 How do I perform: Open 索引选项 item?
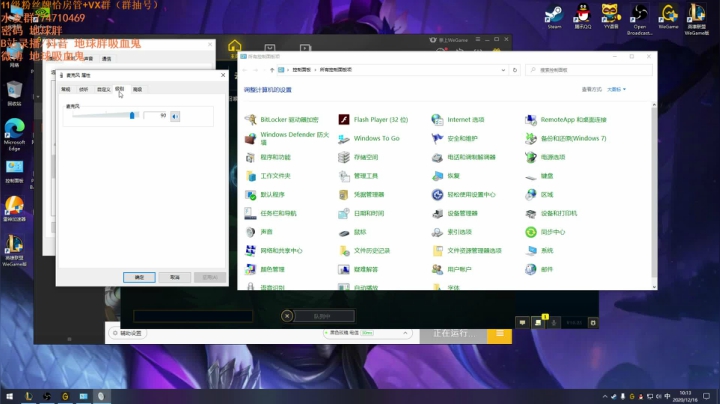coord(452,232)
